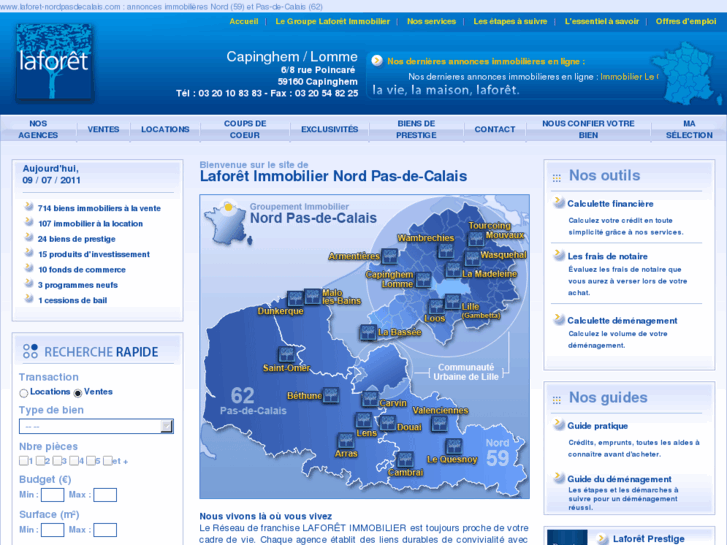Click the Laforêt logo
This screenshot has width=727, height=545.
(x=54, y=62)
